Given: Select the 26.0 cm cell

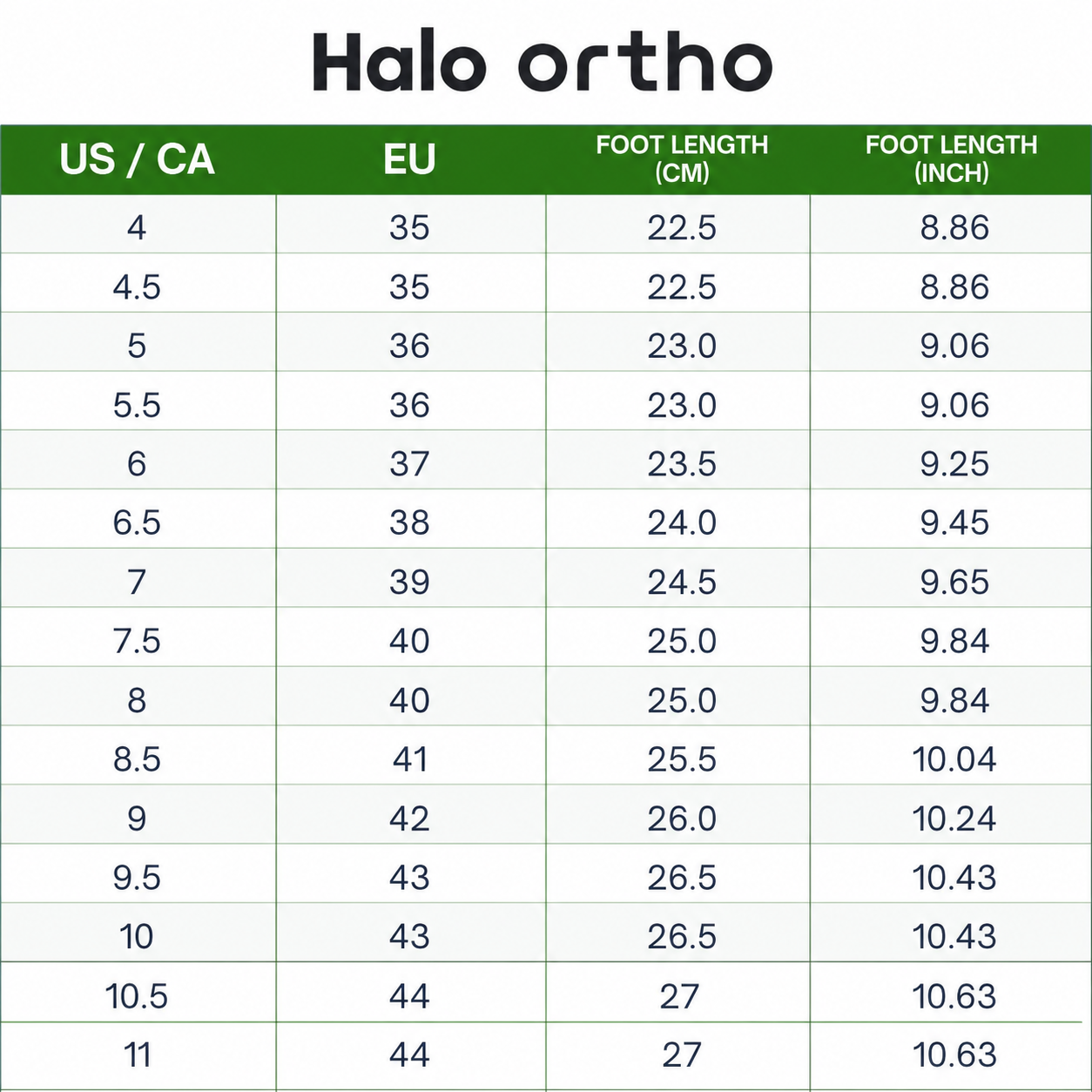Looking at the screenshot, I should pyautogui.click(x=682, y=816).
